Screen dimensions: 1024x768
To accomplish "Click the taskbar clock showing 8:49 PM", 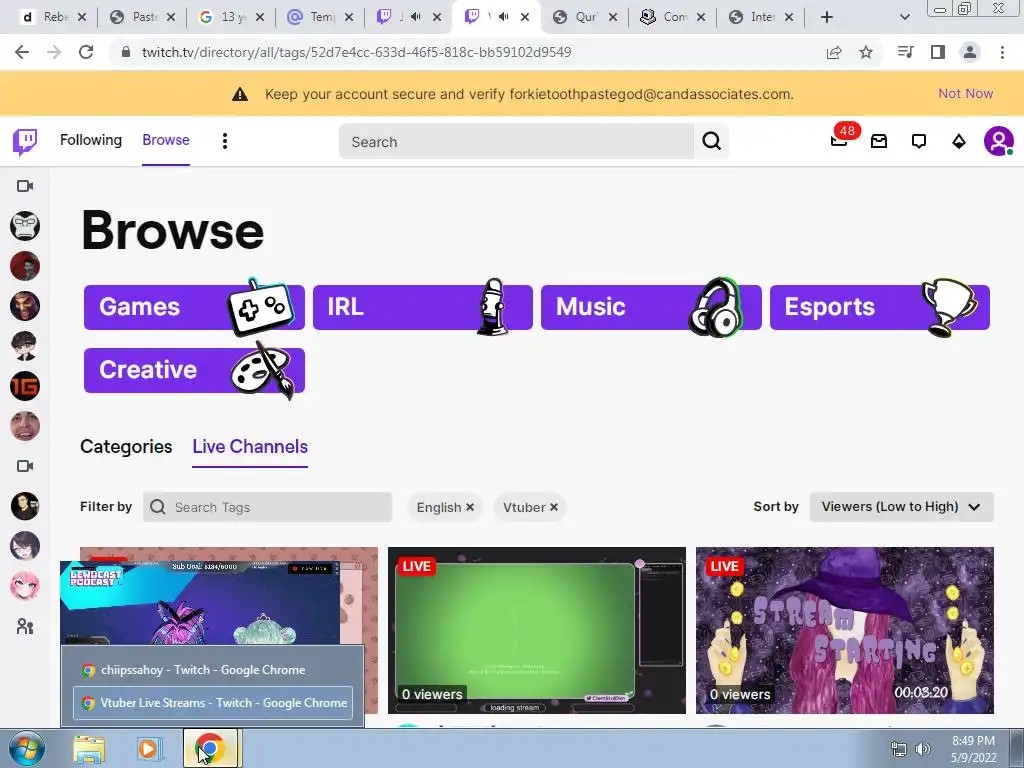I will coord(973,749).
